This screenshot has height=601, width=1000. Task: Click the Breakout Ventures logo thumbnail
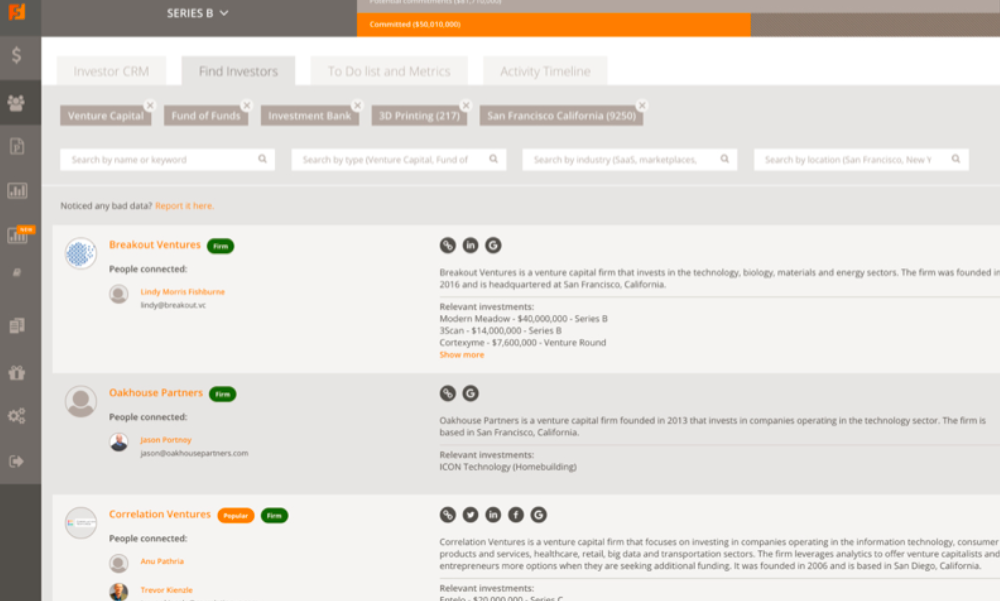[81, 253]
